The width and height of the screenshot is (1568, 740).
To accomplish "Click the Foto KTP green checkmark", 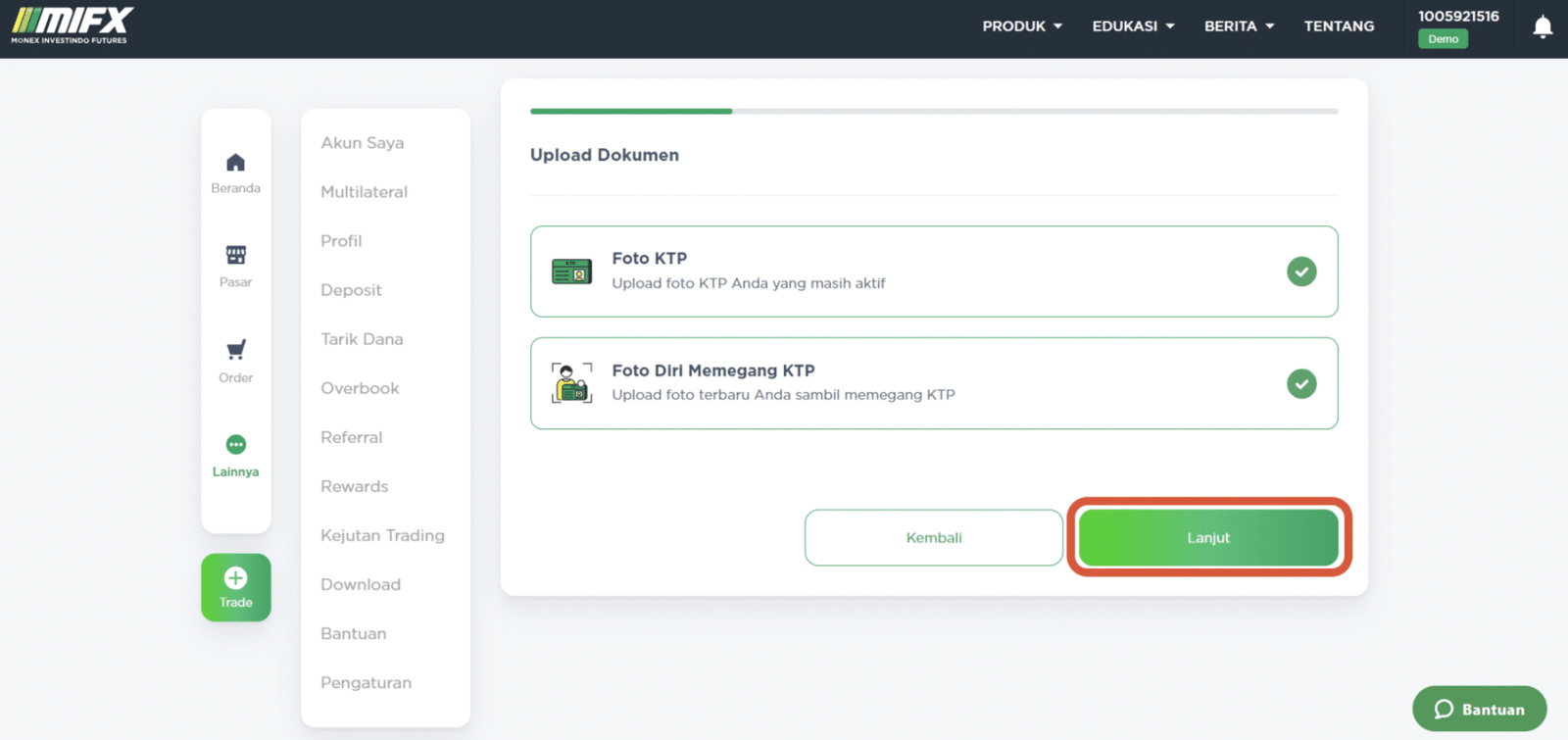I will click(1301, 271).
